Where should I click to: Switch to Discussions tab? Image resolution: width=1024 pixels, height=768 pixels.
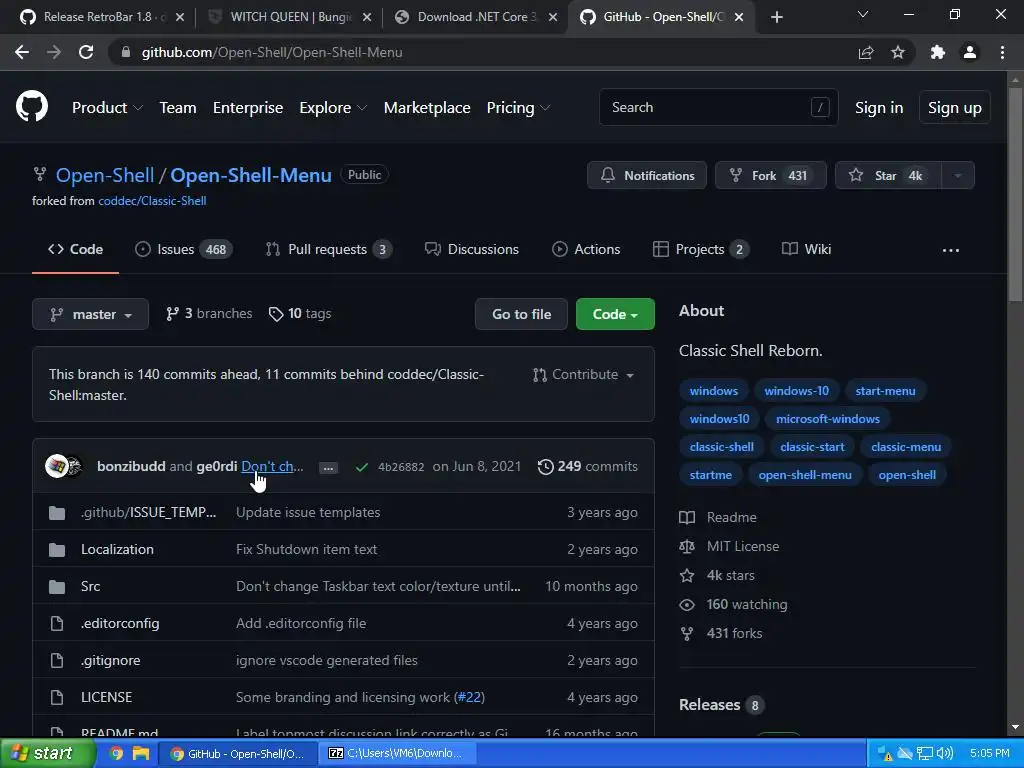click(472, 249)
